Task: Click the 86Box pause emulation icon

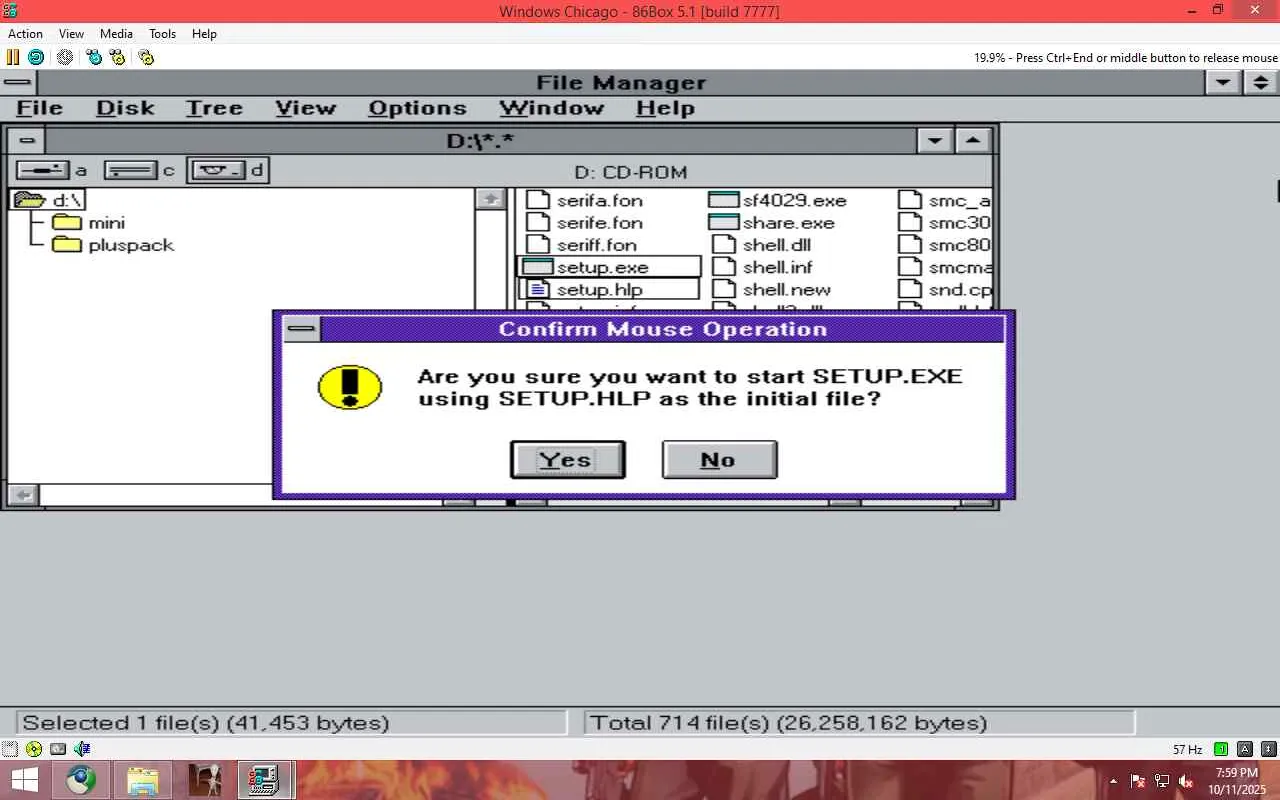Action: 13,57
